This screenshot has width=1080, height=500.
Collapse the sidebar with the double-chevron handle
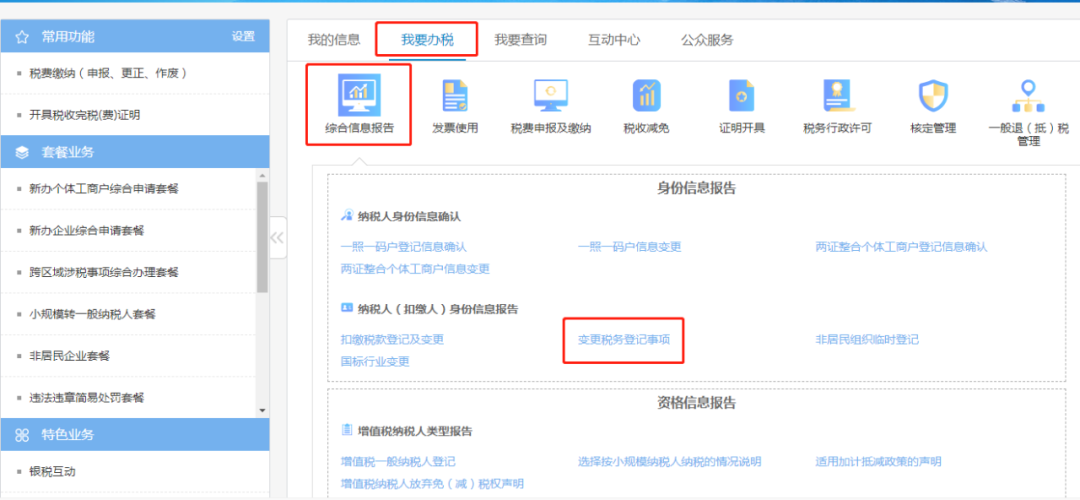click(x=277, y=238)
